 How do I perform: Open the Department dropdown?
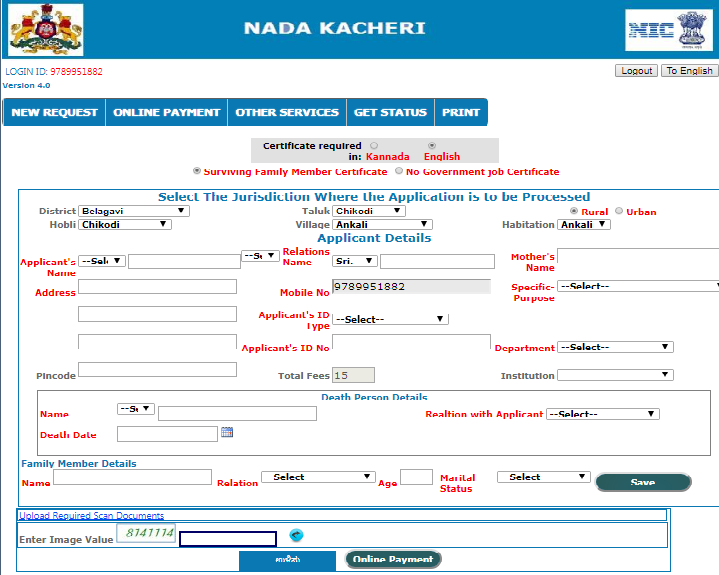click(x=615, y=347)
